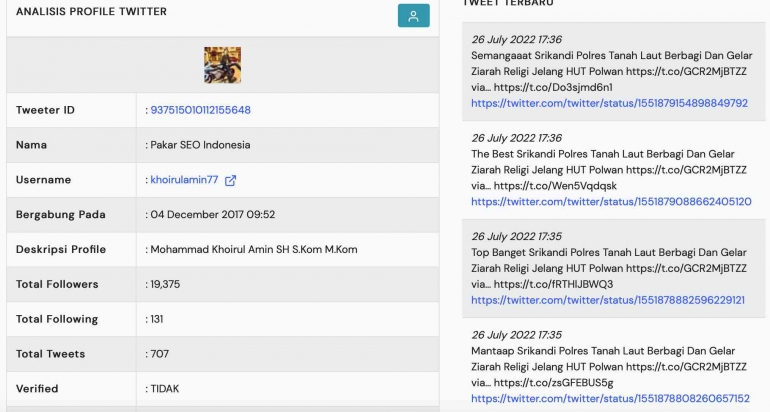Select the 'ANALISIS PROFILE TWITTER' heading

[x=91, y=11]
